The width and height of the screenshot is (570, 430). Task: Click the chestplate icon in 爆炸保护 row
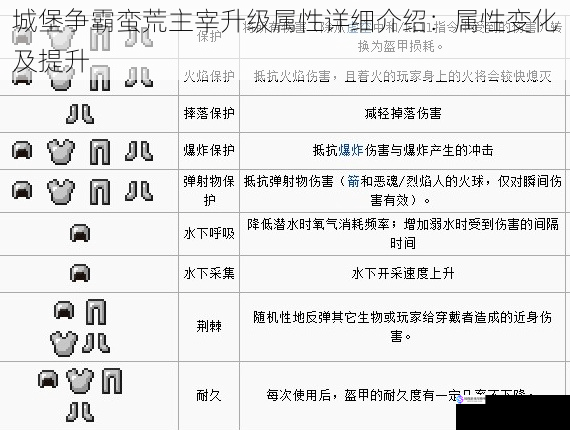(61, 151)
